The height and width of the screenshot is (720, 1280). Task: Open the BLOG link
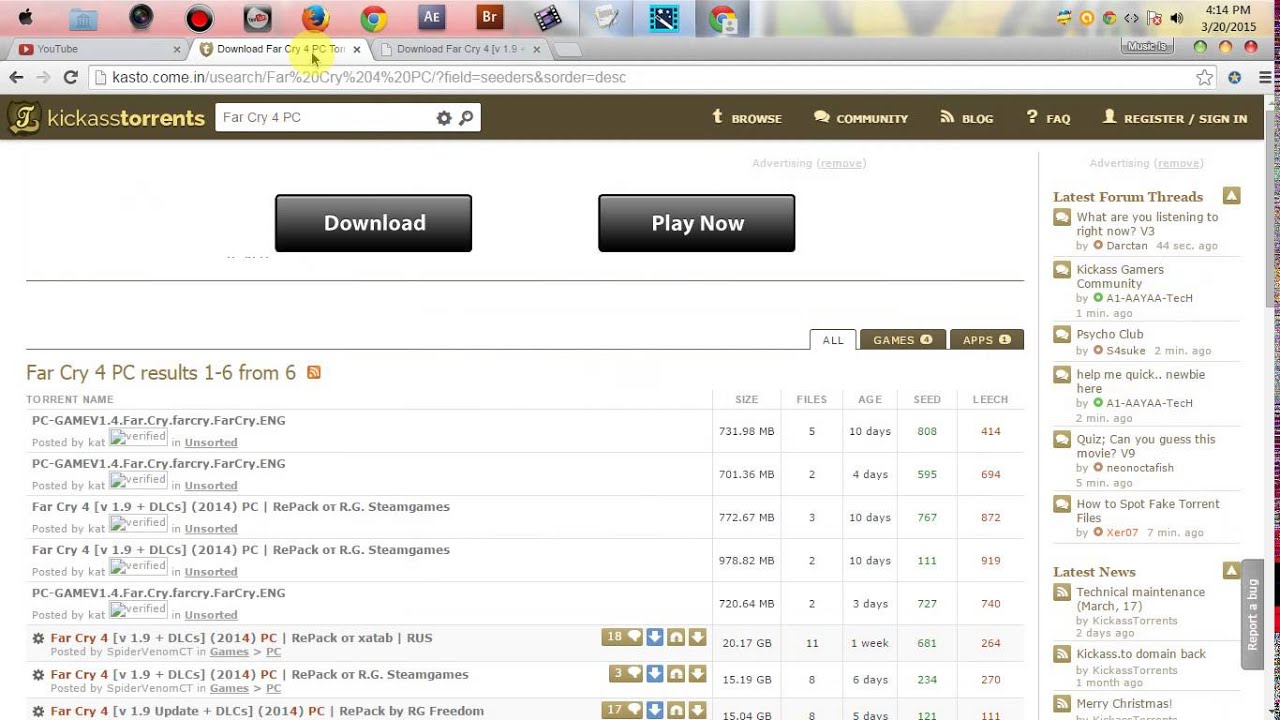click(x=966, y=118)
